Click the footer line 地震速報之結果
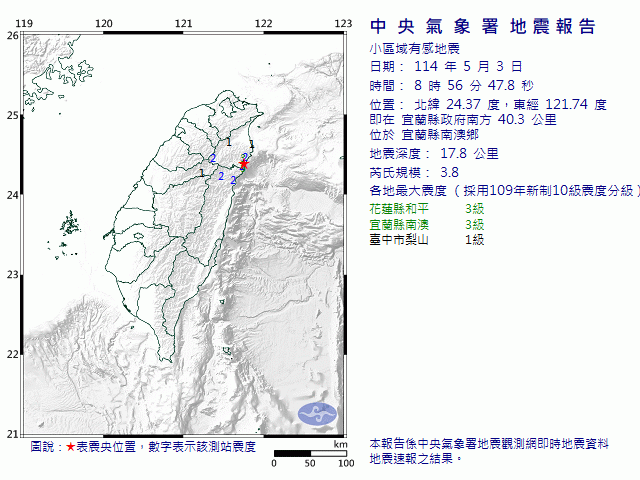The image size is (640, 480). (416, 459)
